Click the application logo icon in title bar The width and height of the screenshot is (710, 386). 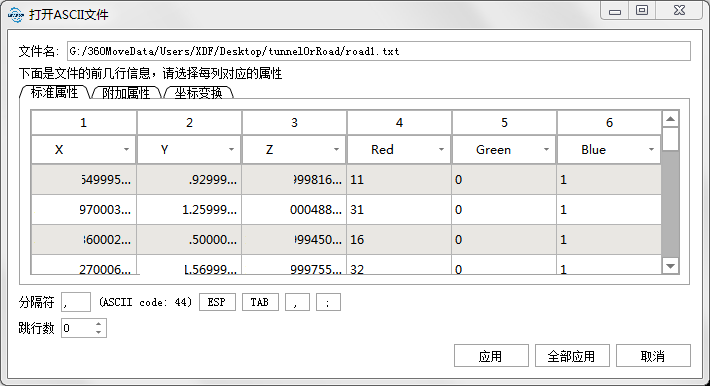[x=15, y=14]
